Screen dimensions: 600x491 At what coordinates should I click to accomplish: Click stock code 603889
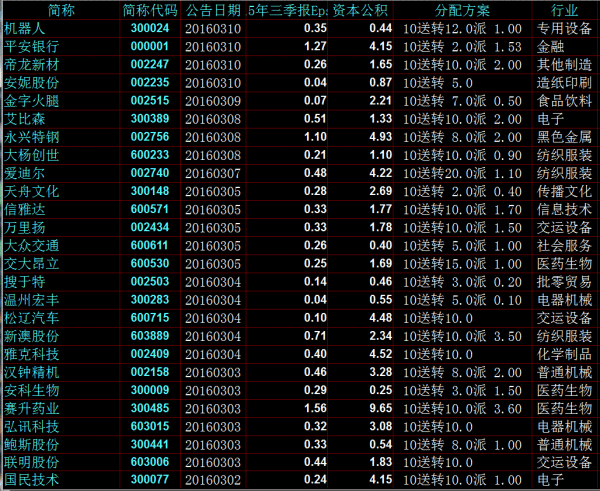pos(150,335)
